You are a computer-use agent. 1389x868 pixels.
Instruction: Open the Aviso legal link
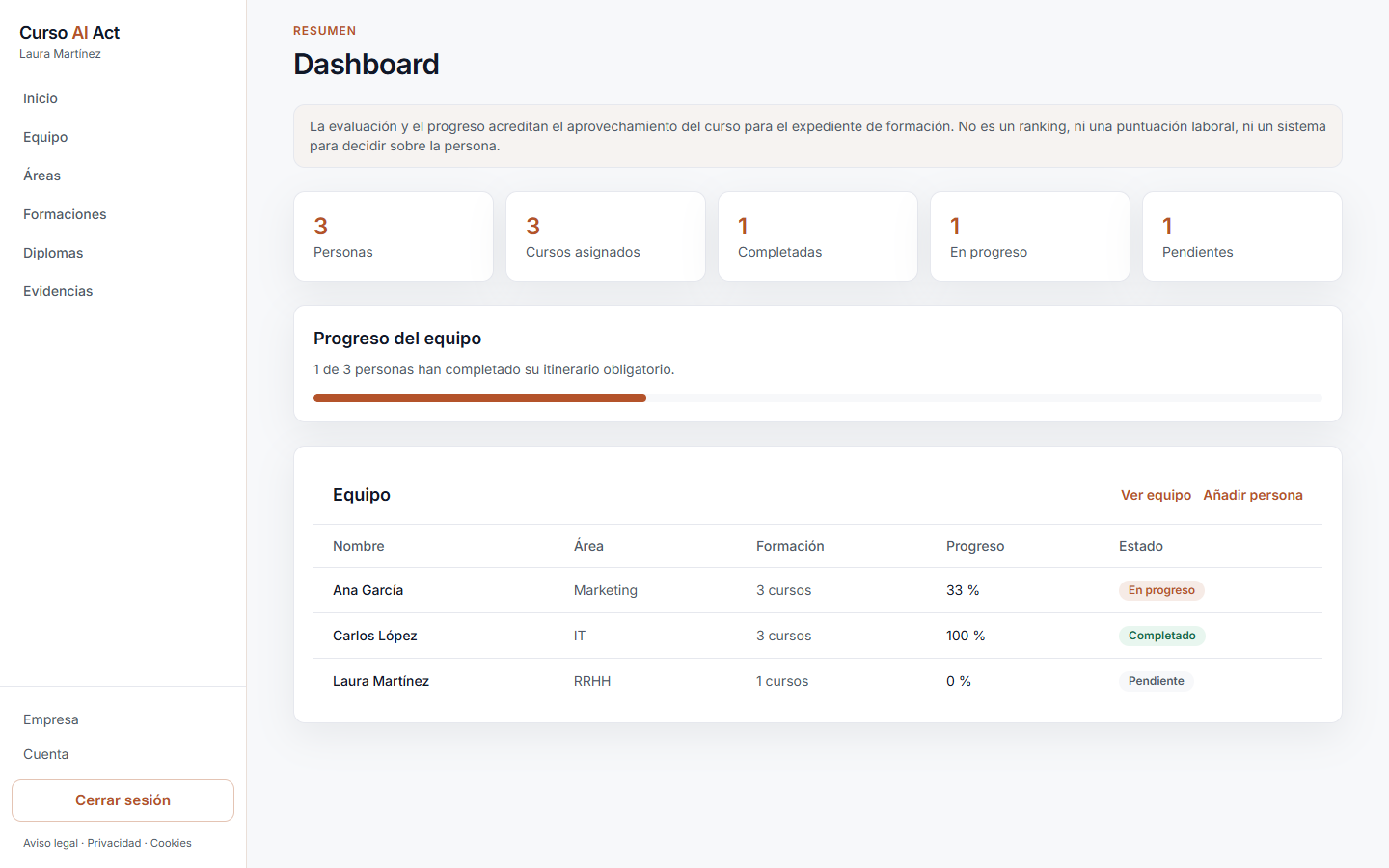point(50,843)
